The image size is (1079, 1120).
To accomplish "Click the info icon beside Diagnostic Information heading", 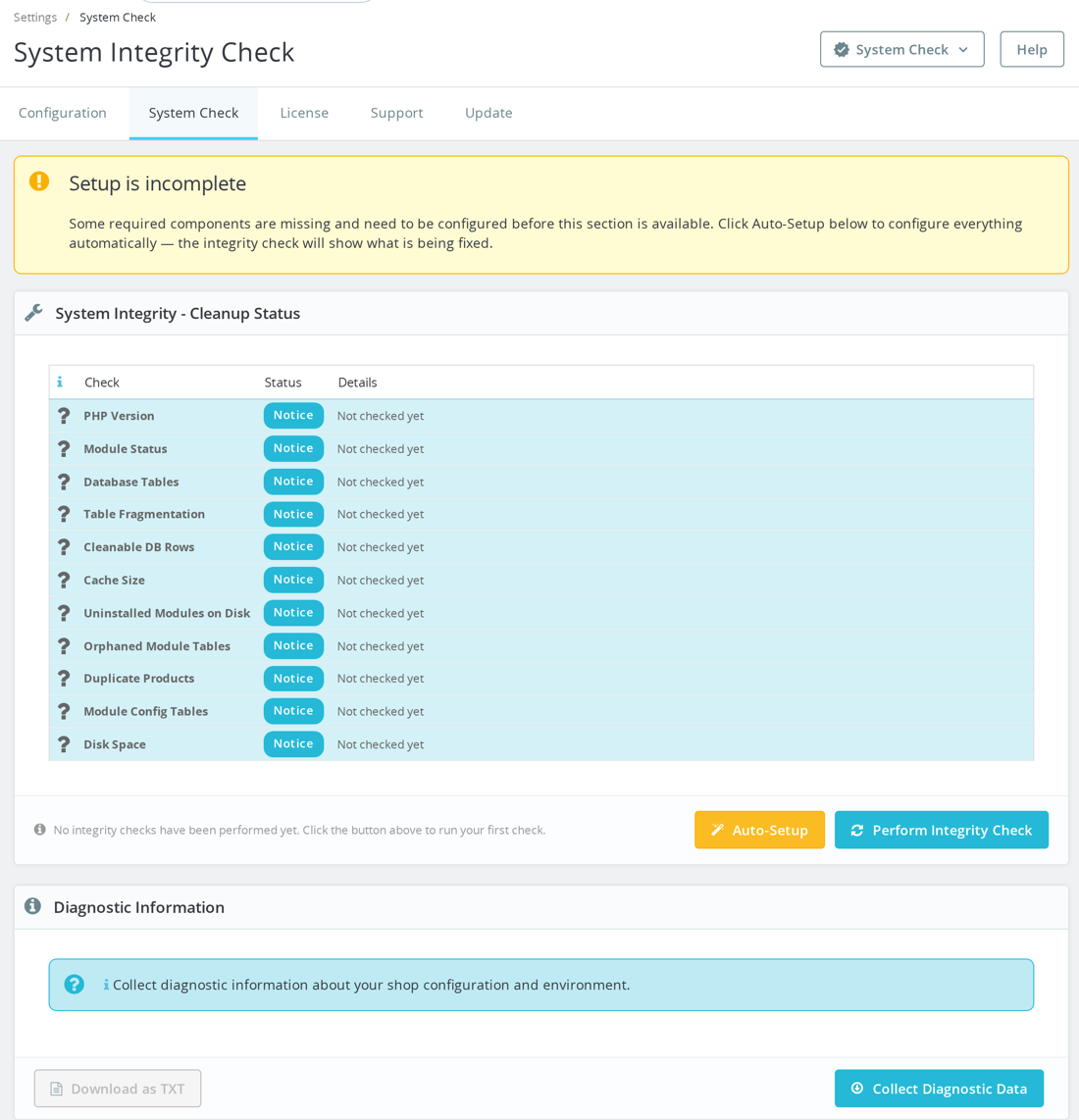I will point(33,906).
